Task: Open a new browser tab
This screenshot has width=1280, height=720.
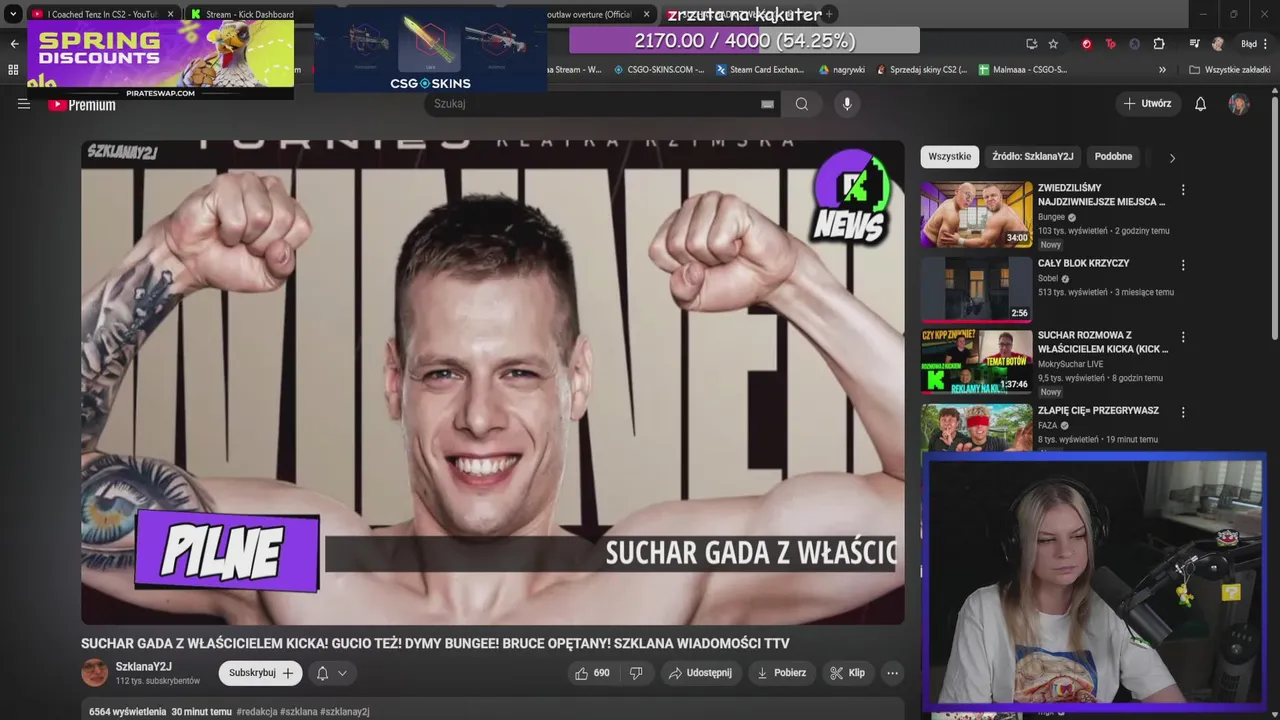Action: coord(829,14)
